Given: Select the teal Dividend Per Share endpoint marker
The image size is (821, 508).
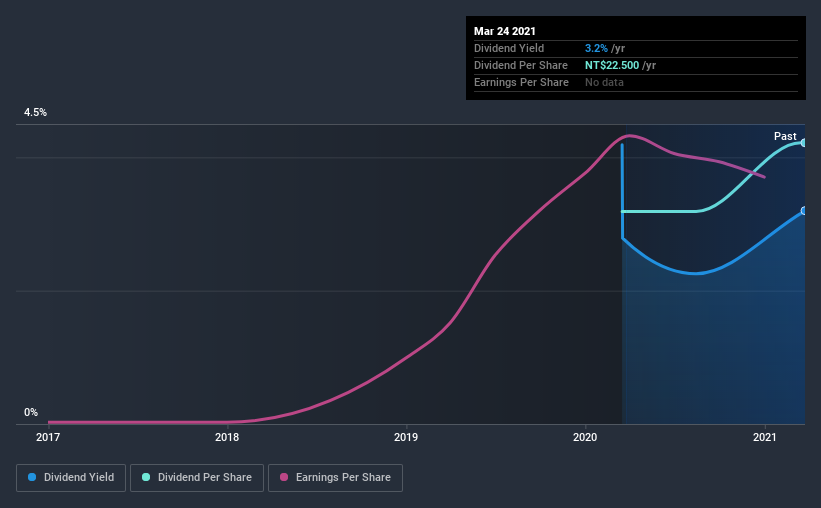Looking at the screenshot, I should (x=804, y=142).
